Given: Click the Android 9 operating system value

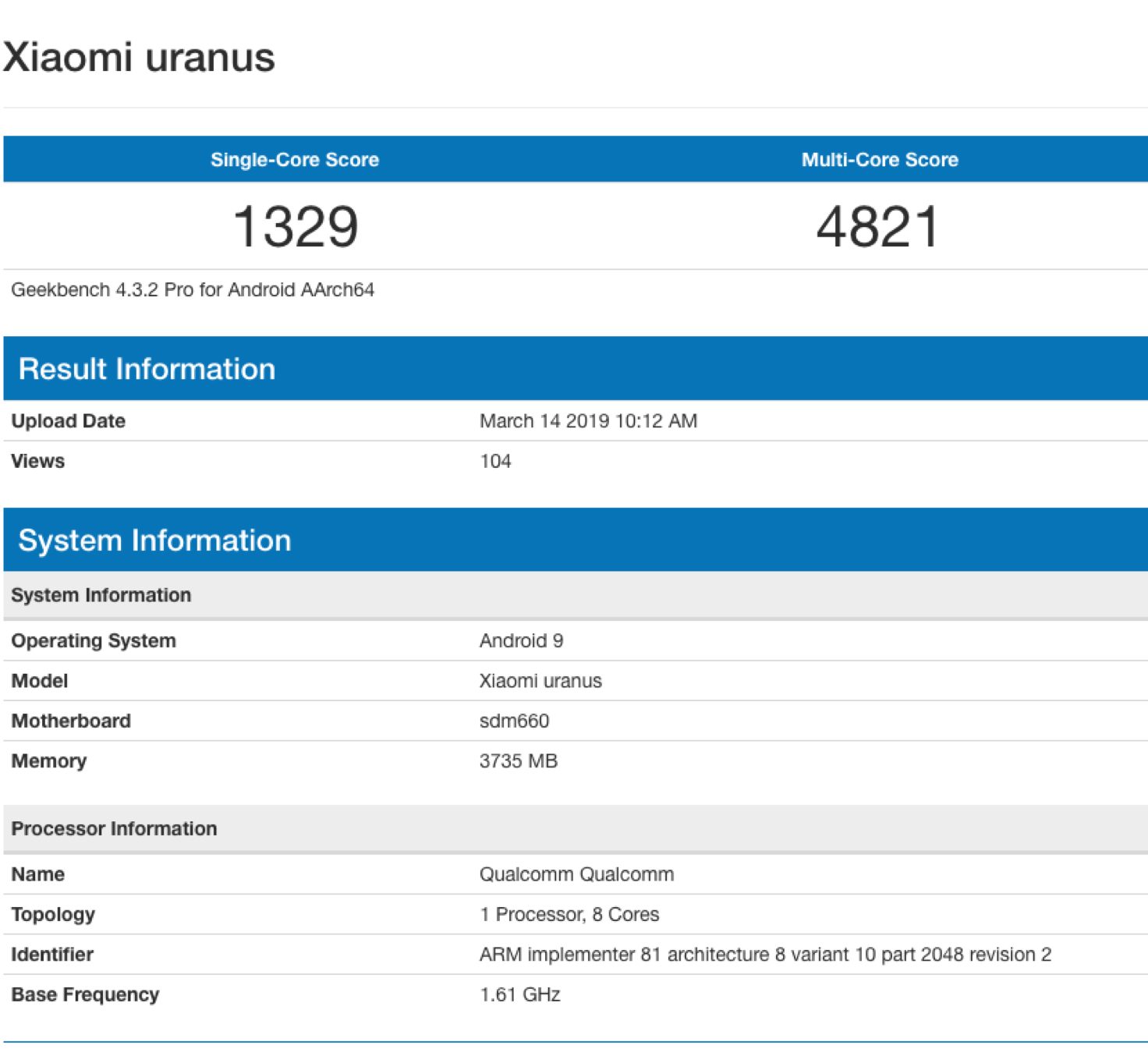Looking at the screenshot, I should click(521, 640).
